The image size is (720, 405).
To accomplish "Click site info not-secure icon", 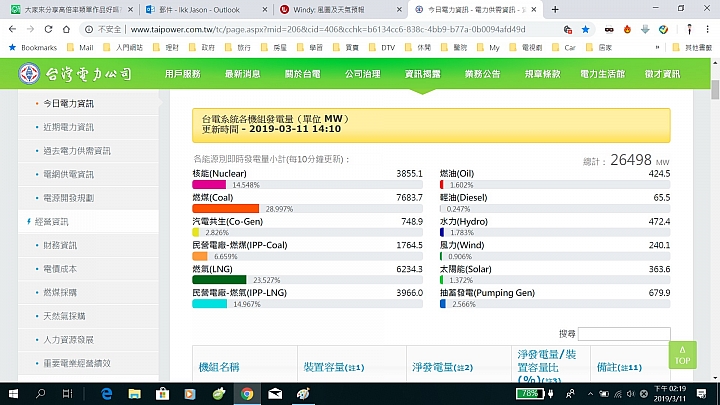I will click(89, 29).
